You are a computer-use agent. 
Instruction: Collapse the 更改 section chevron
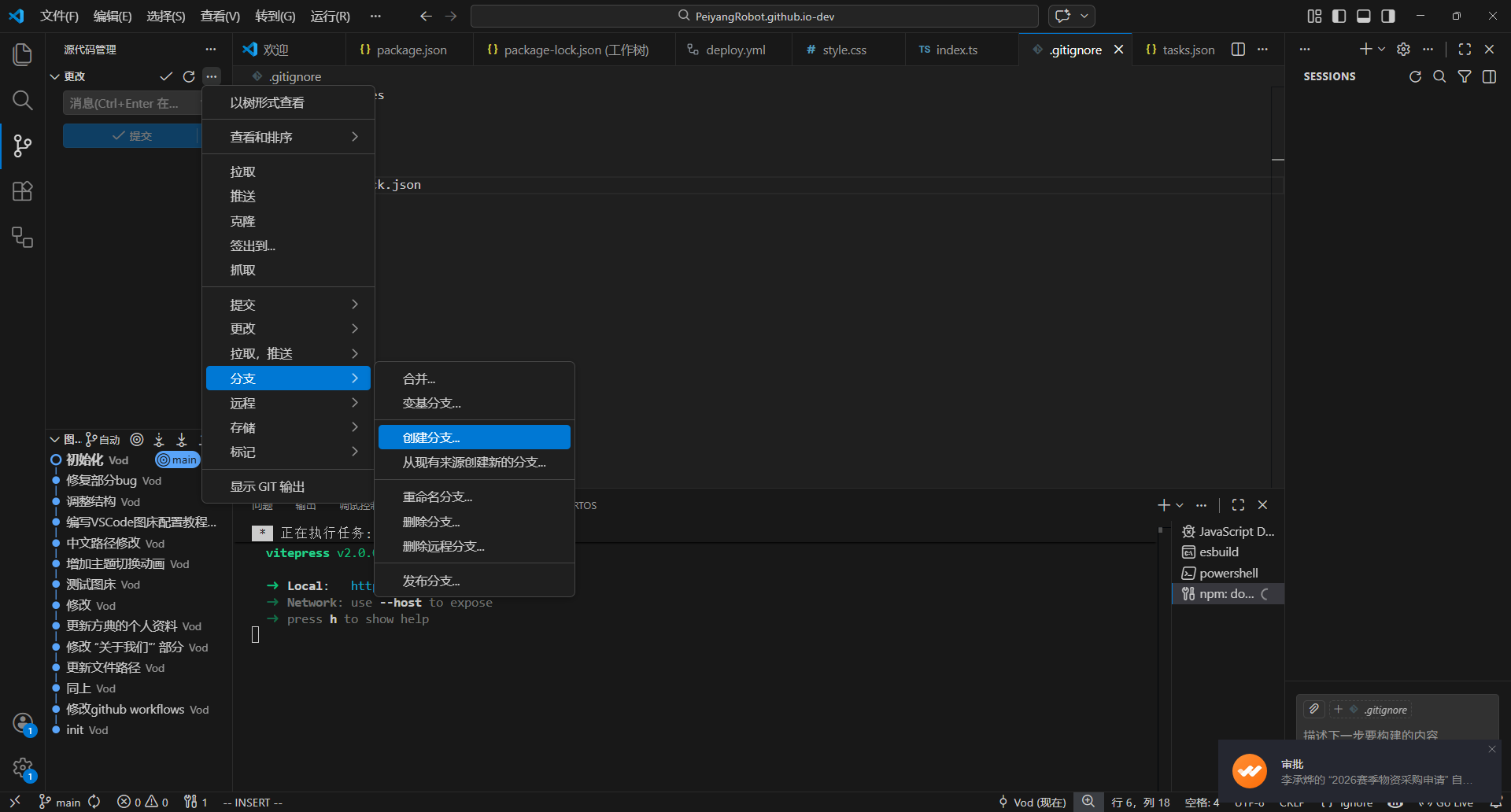54,76
